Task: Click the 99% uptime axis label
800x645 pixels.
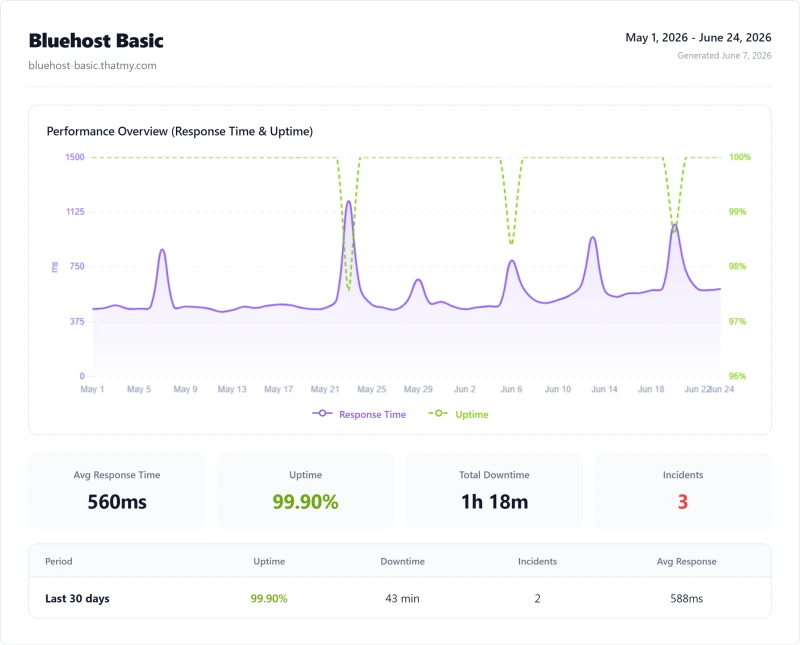Action: 737,211
